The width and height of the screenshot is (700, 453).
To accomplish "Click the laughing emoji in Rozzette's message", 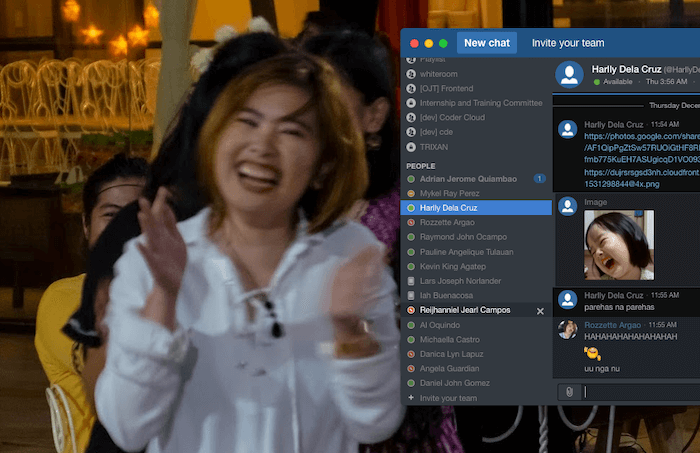I will point(592,353).
